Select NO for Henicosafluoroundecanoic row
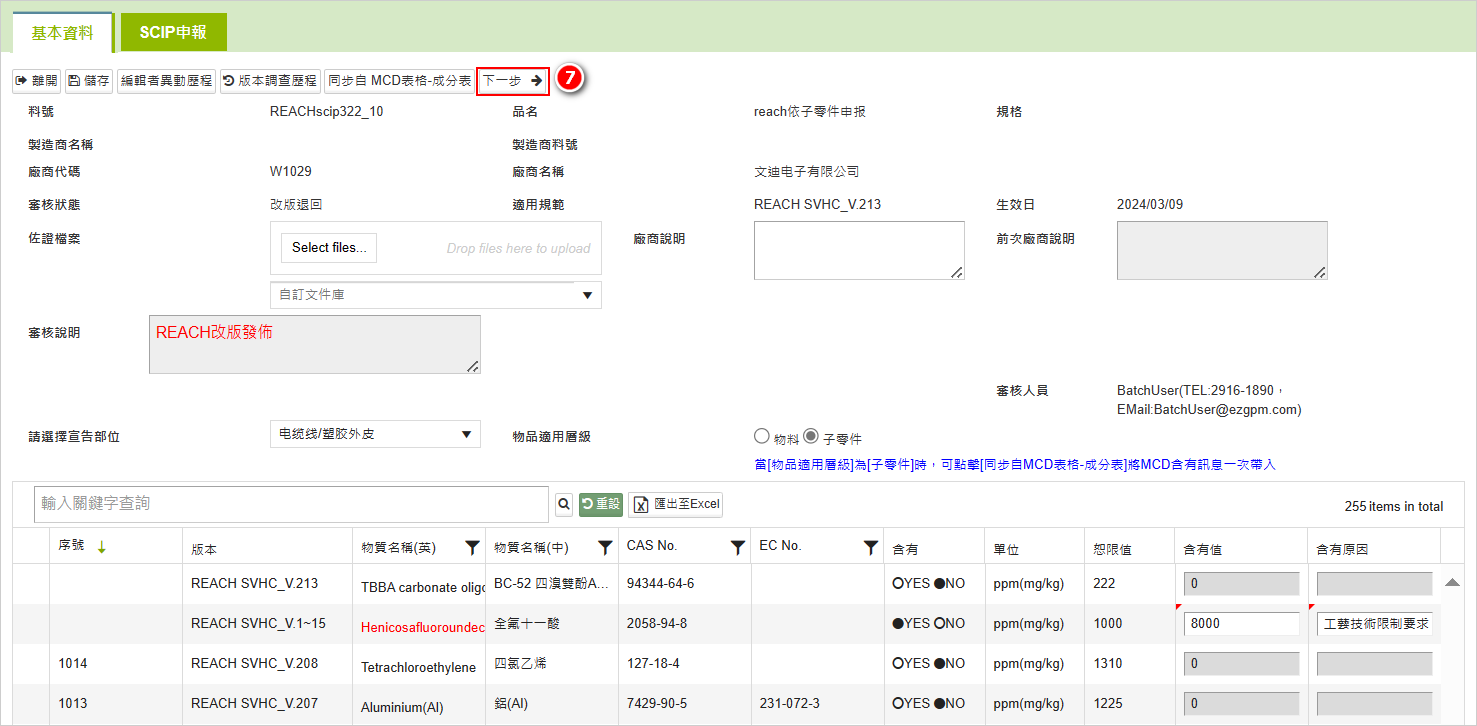Viewport: 1477px width, 726px height. click(939, 624)
